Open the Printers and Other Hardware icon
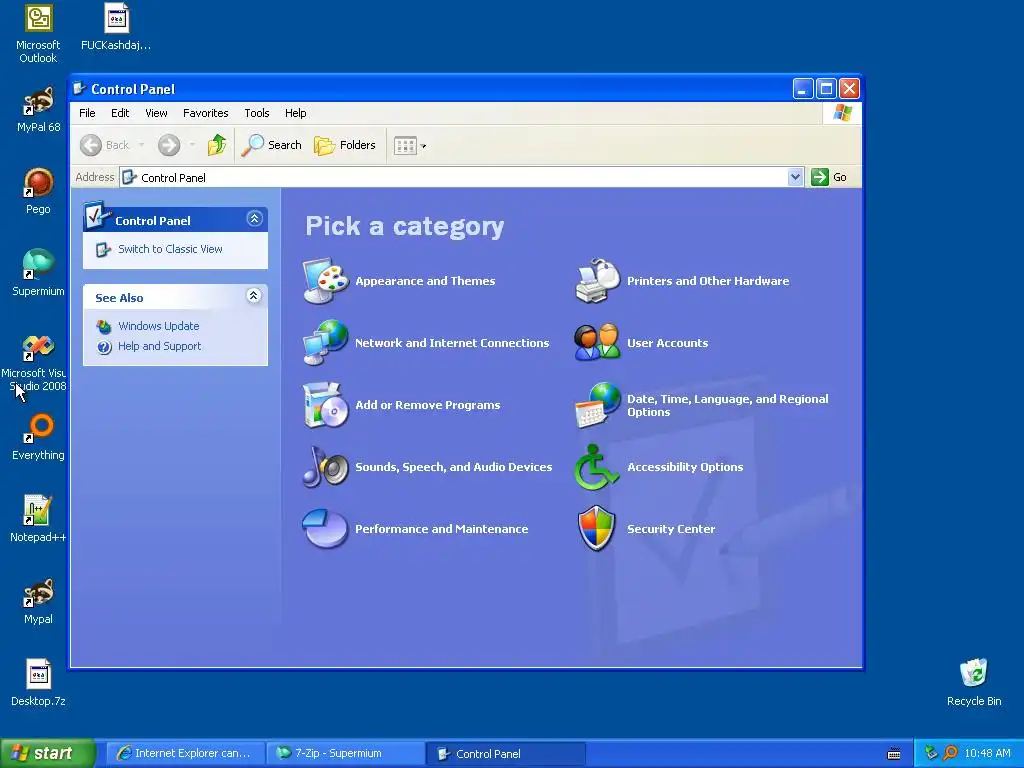The height and width of the screenshot is (768, 1024). point(598,281)
